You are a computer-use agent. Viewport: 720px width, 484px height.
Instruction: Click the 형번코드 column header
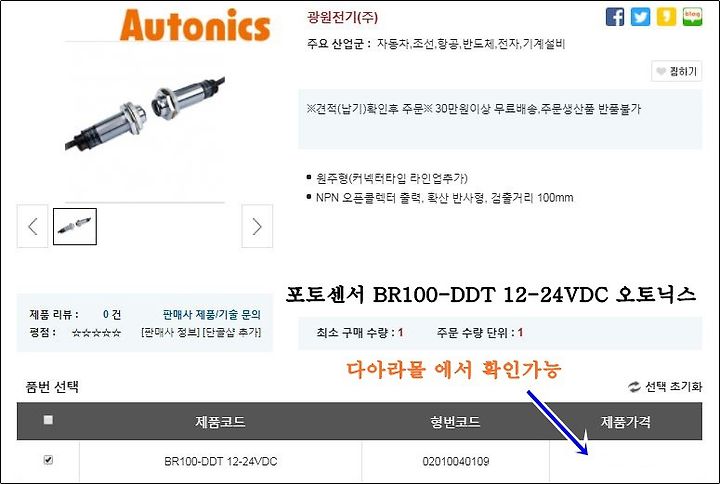point(455,422)
